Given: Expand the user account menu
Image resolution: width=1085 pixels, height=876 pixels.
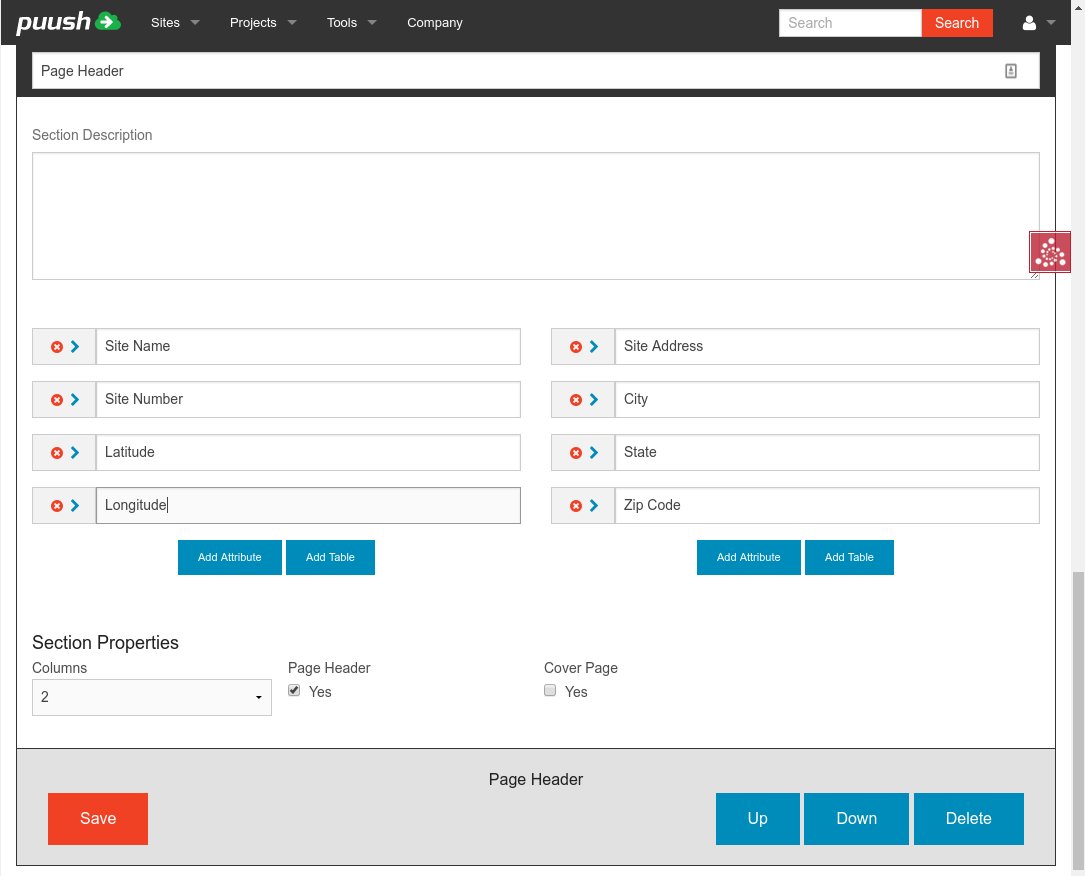Looking at the screenshot, I should pos(1039,23).
